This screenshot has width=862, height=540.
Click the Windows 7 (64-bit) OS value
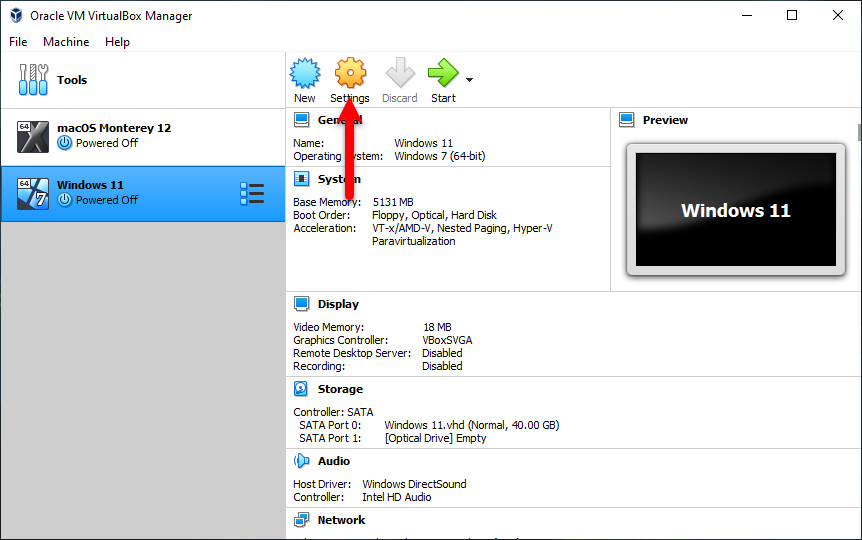coord(440,156)
